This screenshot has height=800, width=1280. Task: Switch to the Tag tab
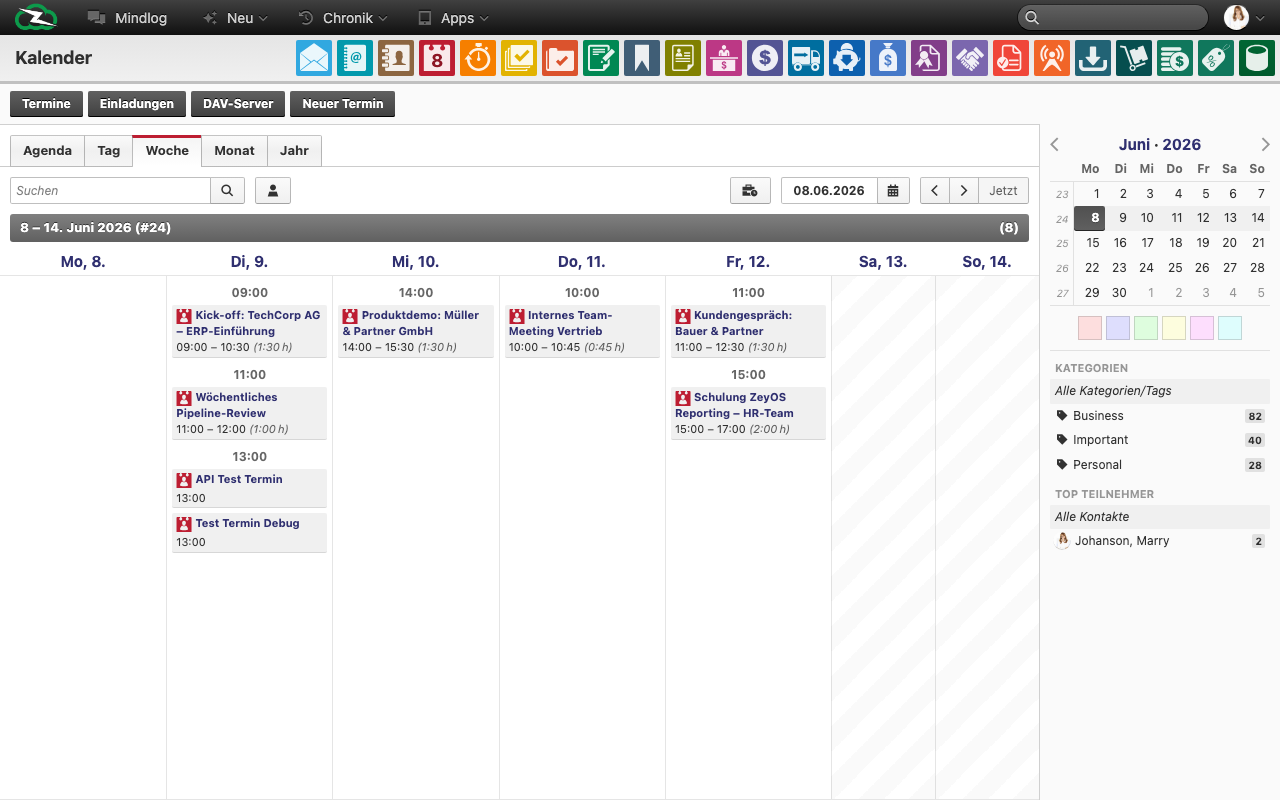click(x=109, y=150)
